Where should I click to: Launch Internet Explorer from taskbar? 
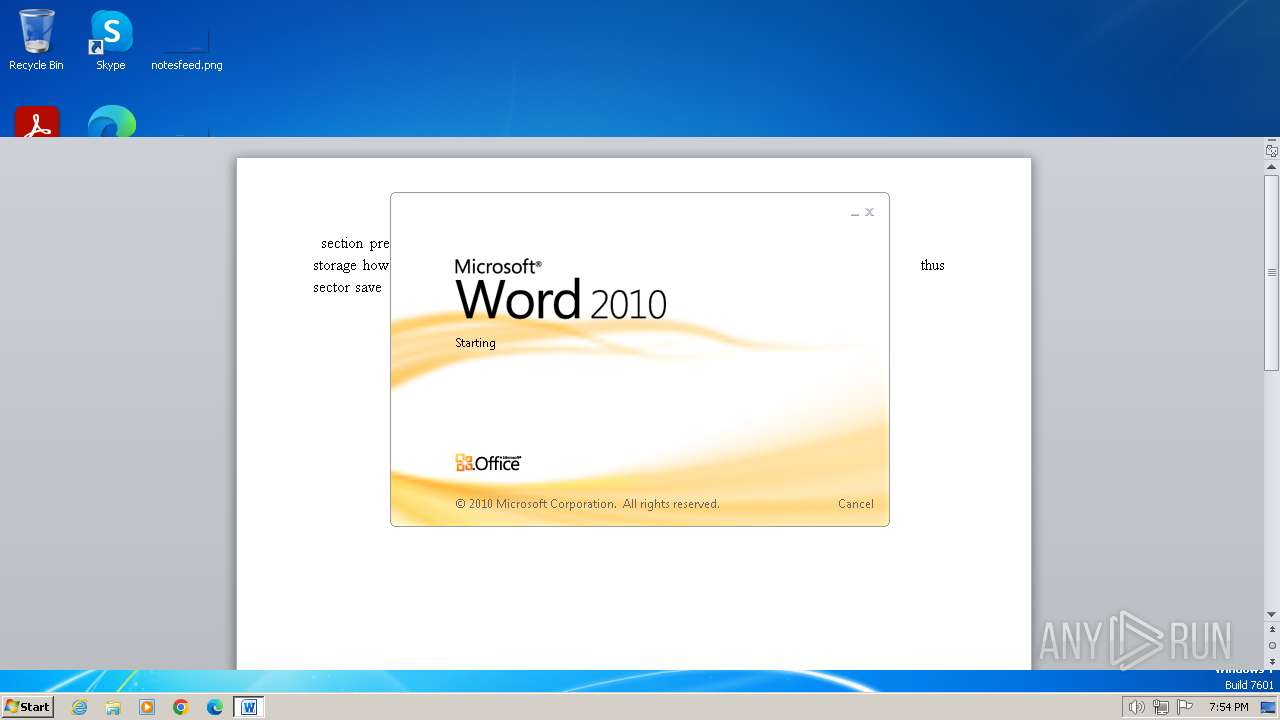point(80,707)
